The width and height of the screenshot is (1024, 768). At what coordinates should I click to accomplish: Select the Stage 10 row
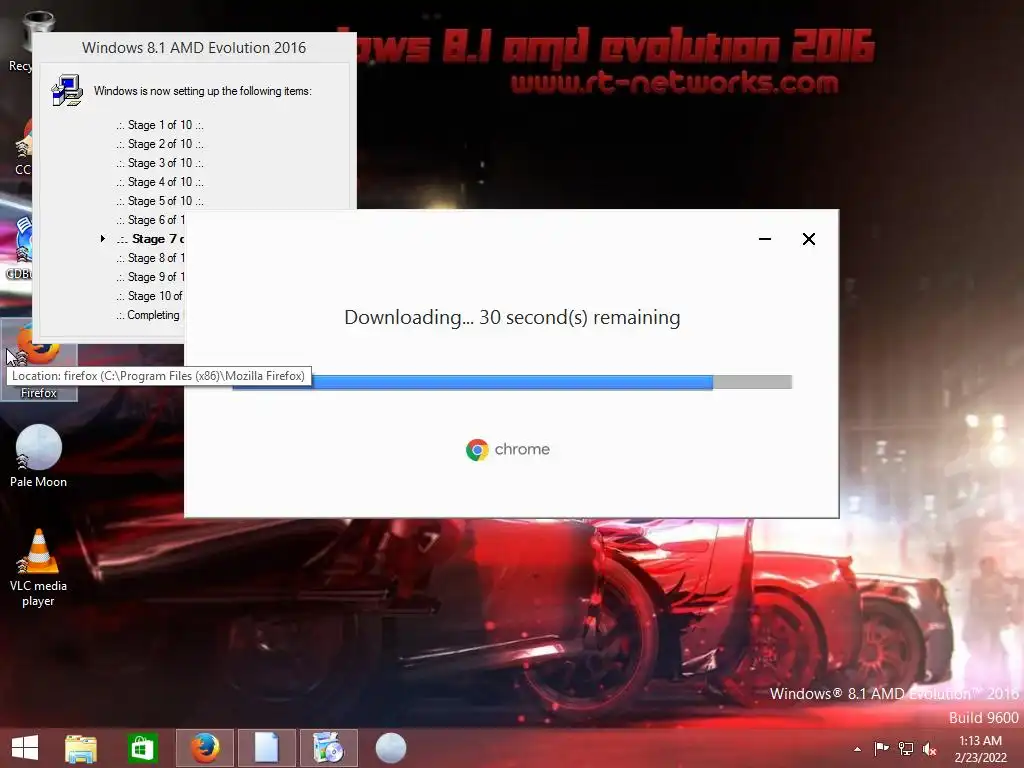pos(150,296)
